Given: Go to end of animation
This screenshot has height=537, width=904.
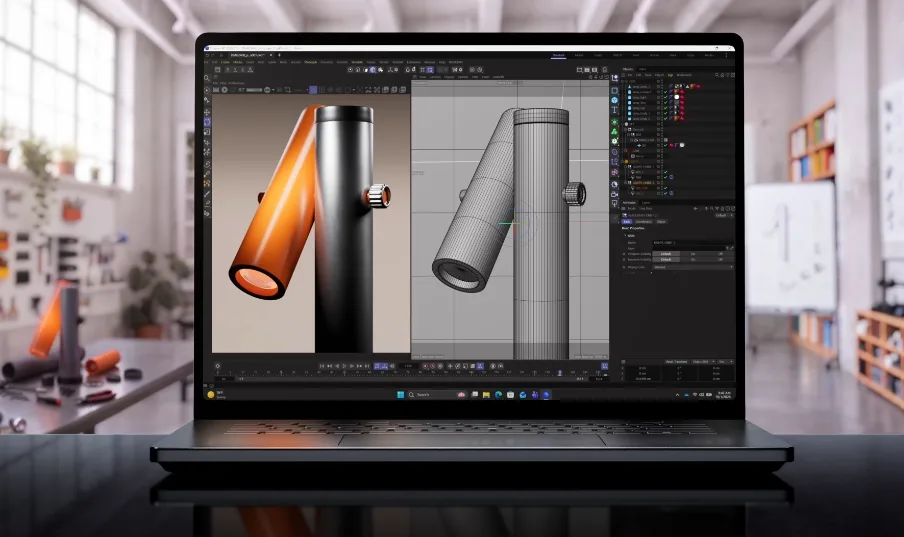Looking at the screenshot, I should point(367,366).
